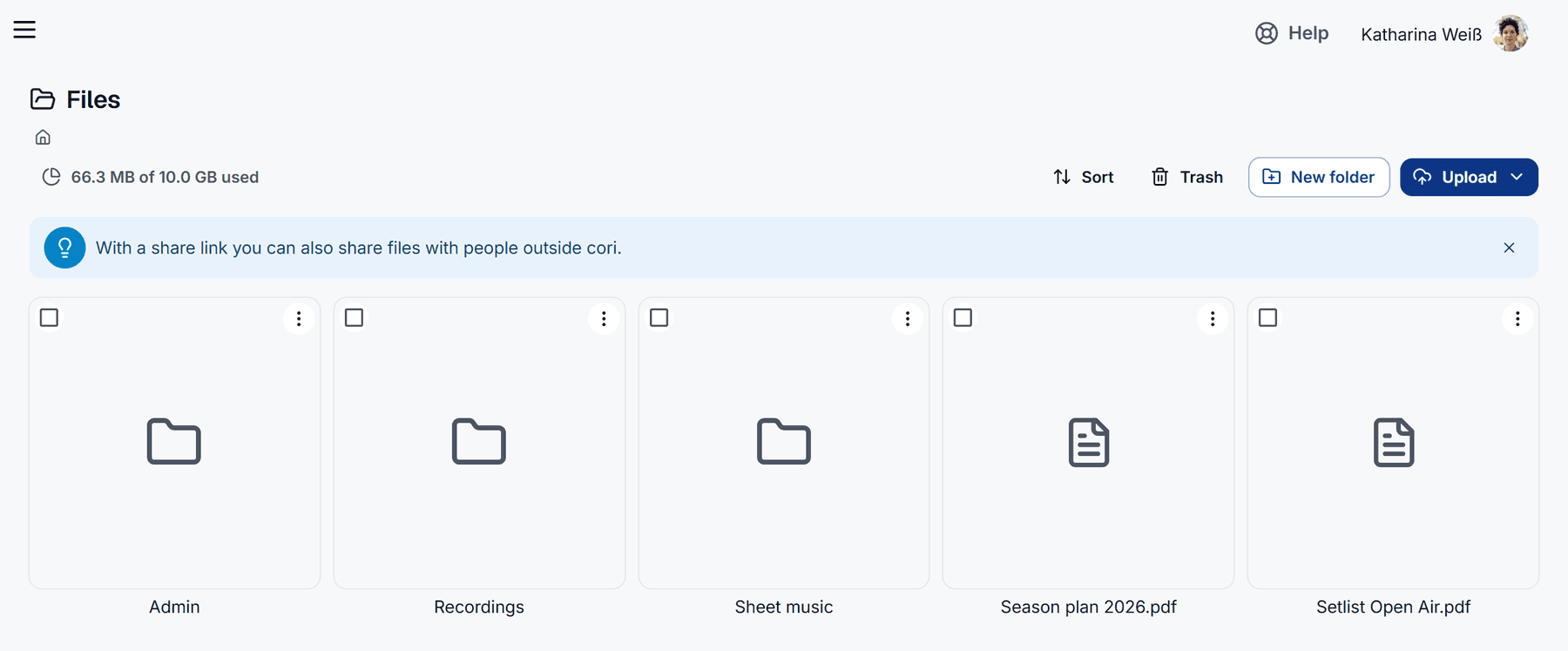Open the Admin folder icon
This screenshot has width=1568, height=651.
(174, 441)
